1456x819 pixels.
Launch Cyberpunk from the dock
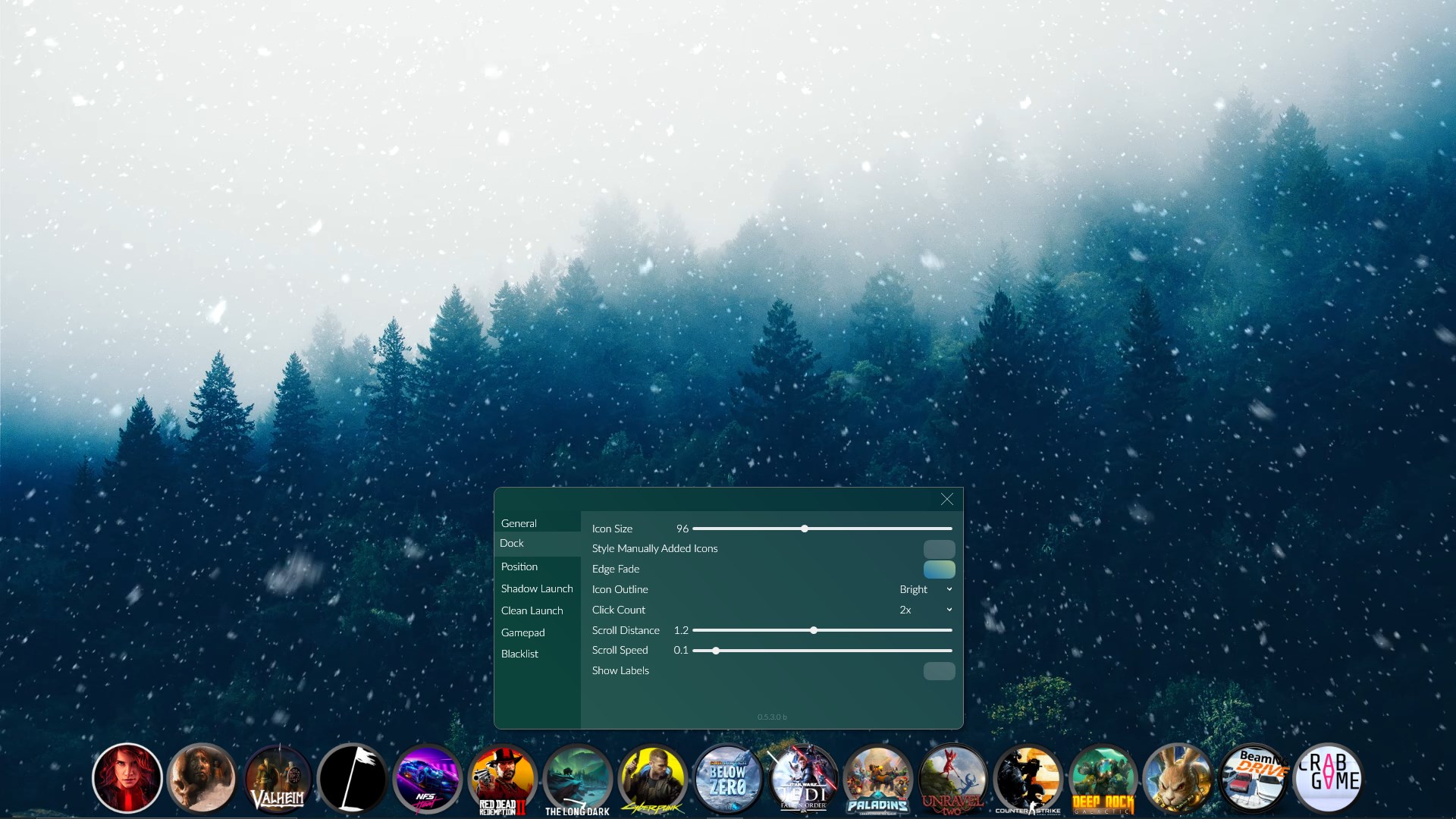tap(653, 779)
